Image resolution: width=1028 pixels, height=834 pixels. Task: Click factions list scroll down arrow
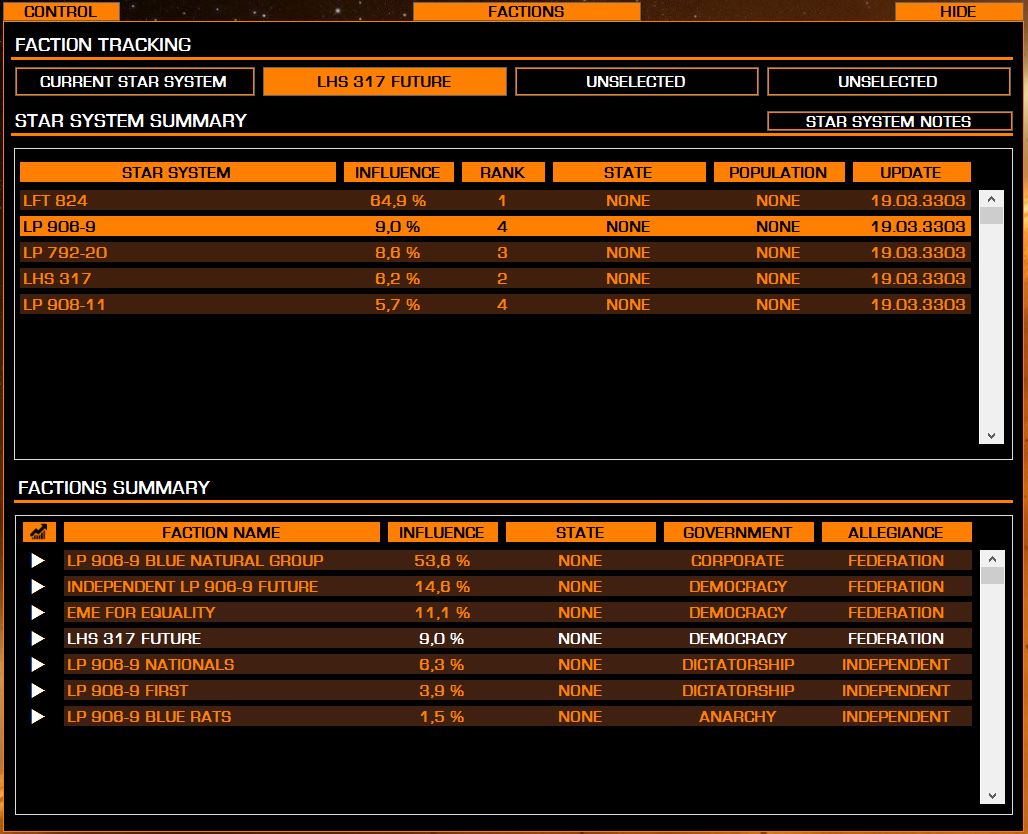click(x=992, y=795)
